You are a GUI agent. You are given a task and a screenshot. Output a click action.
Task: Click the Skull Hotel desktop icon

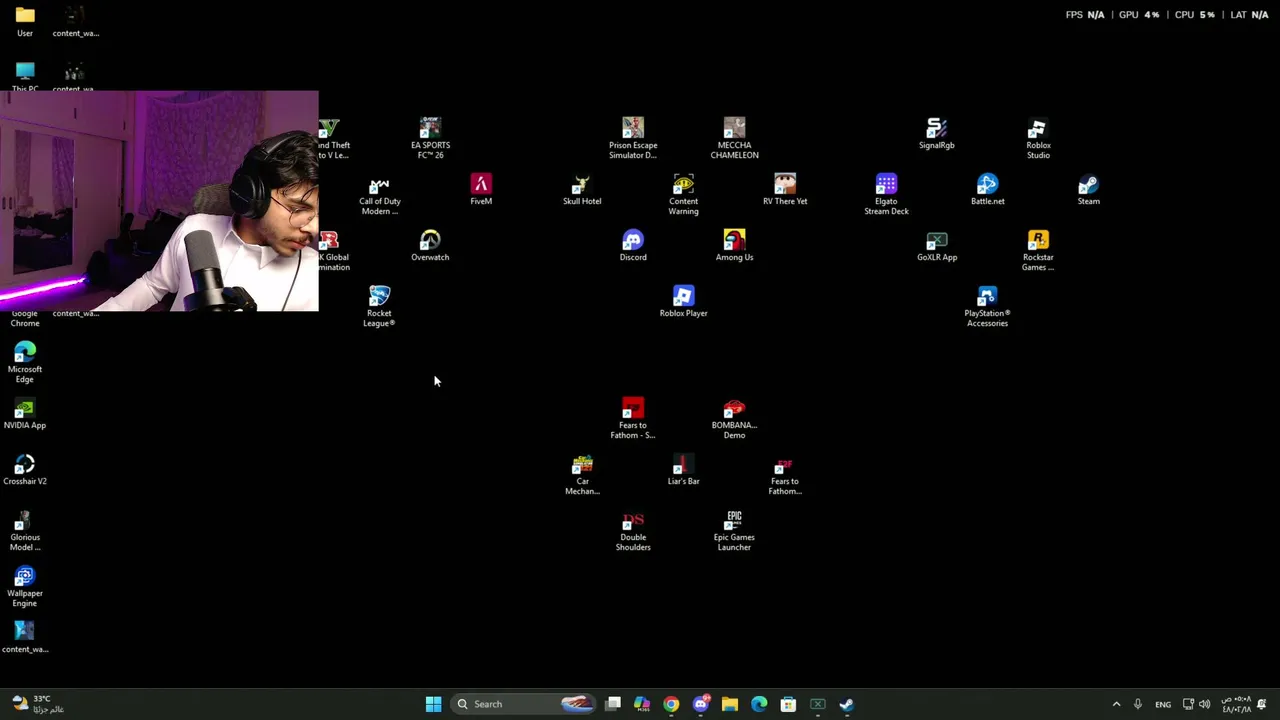pos(582,189)
